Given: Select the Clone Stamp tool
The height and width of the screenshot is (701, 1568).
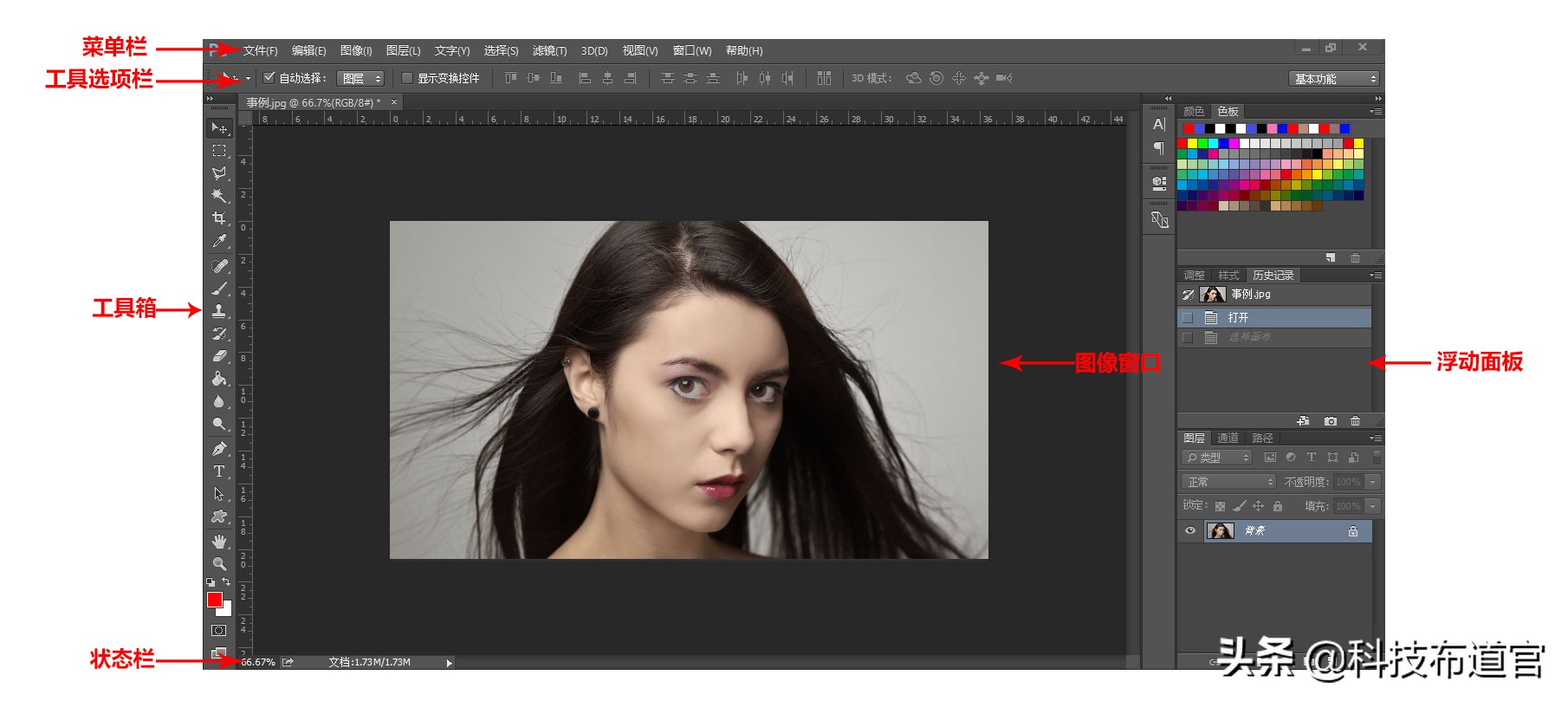Looking at the screenshot, I should (219, 310).
